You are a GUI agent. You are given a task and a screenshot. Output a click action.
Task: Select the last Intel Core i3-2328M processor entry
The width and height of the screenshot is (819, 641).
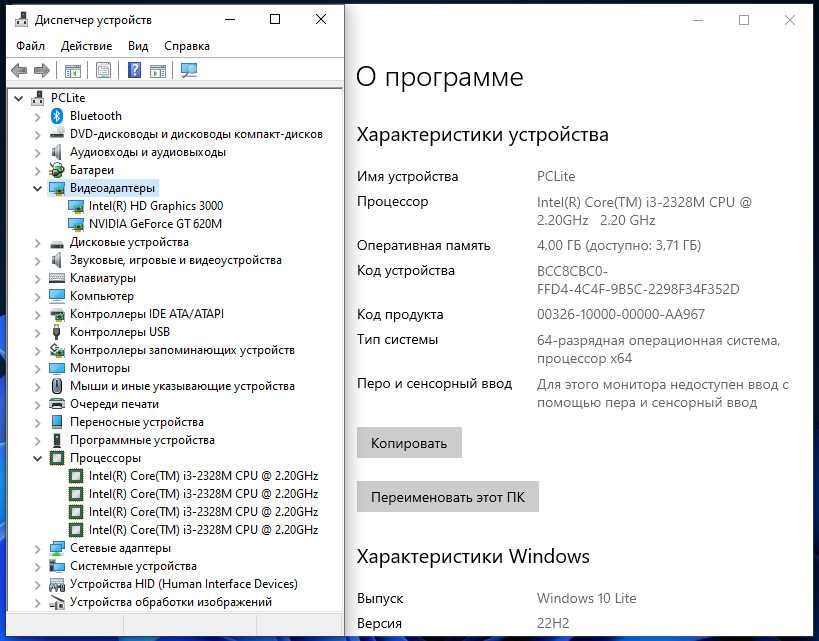pyautogui.click(x=203, y=530)
